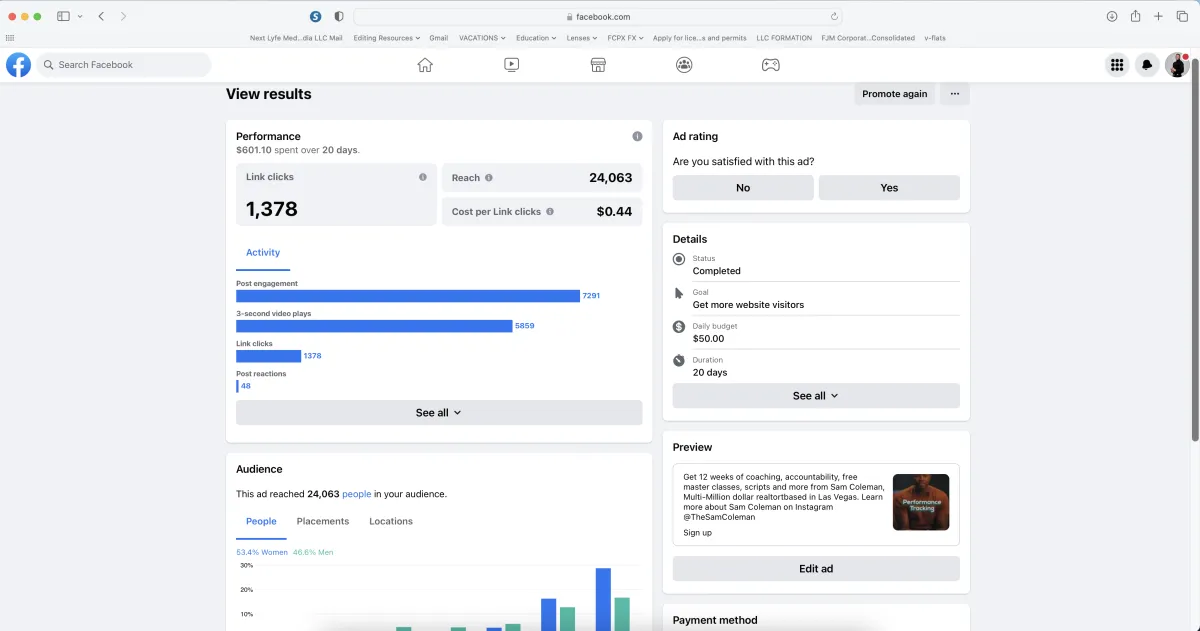Go to Facebook Home icon
Viewport: 1200px width, 631px height.
(425, 65)
